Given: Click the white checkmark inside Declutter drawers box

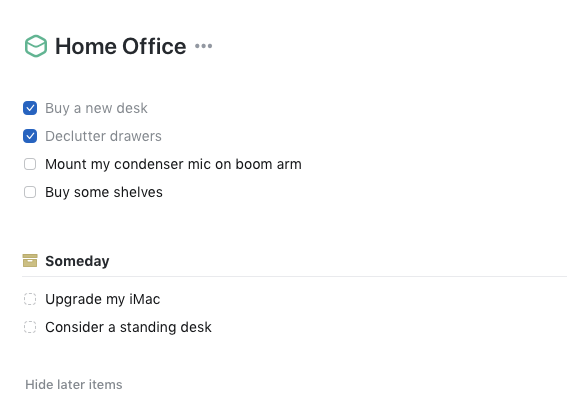Looking at the screenshot, I should [30, 136].
